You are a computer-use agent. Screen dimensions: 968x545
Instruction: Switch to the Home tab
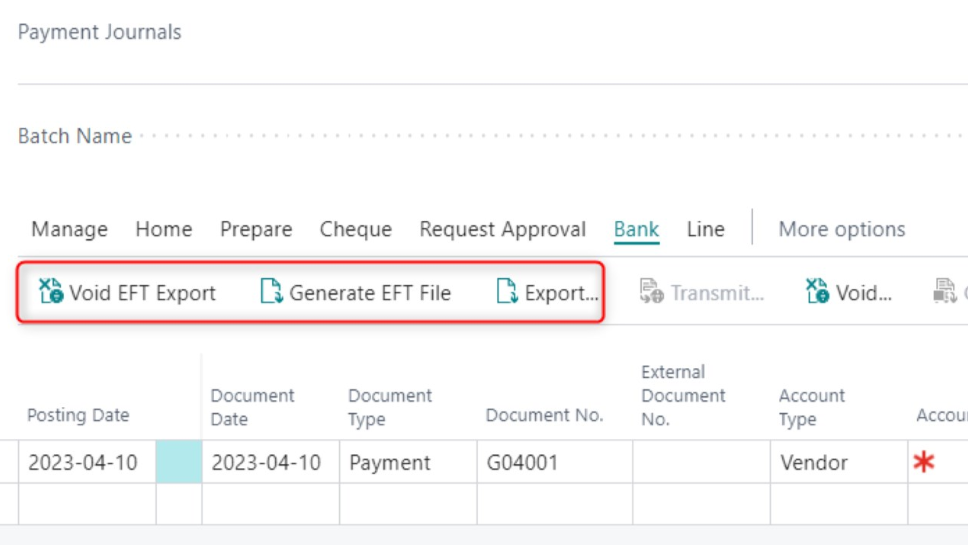(x=164, y=230)
